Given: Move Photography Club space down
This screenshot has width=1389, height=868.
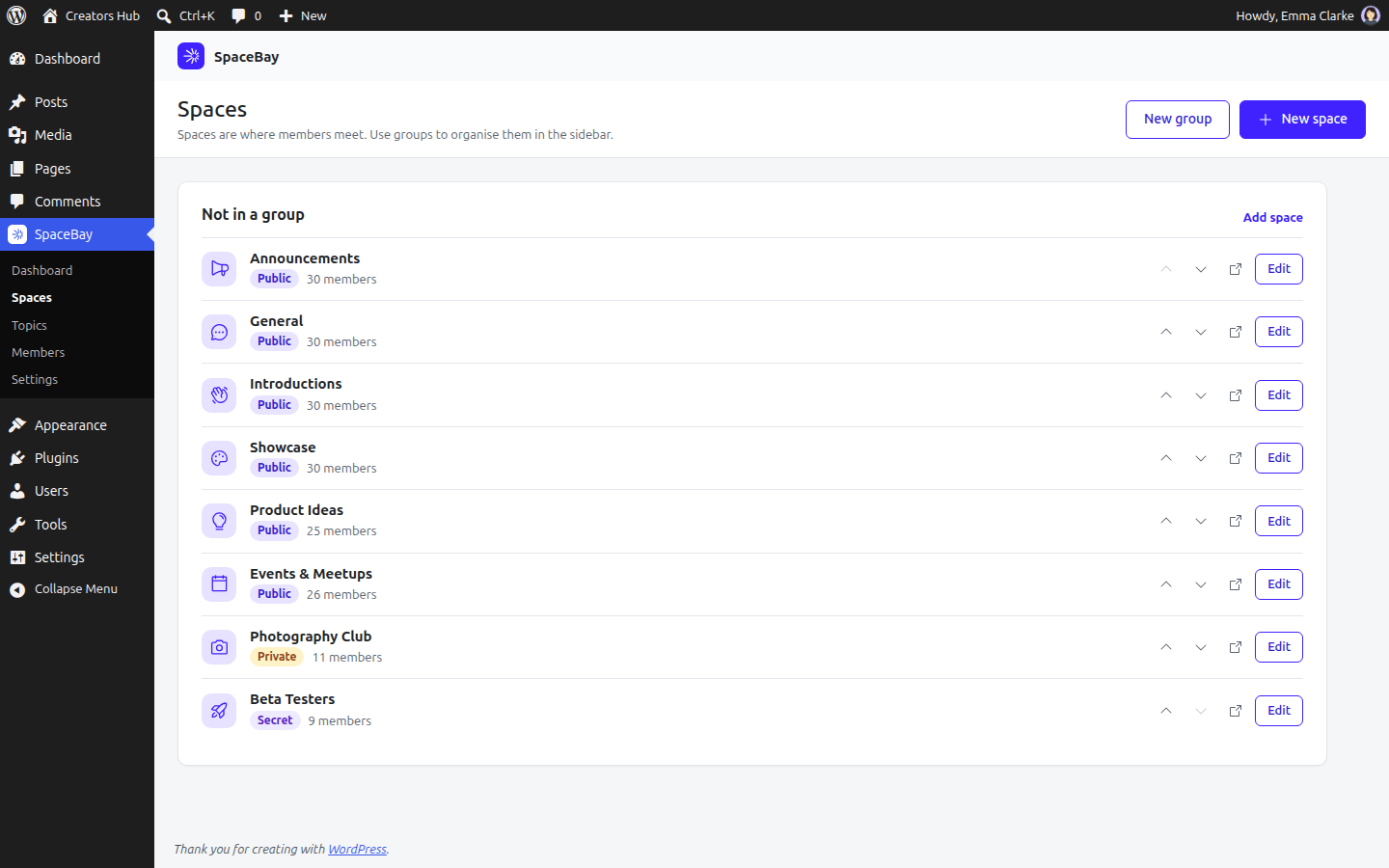Looking at the screenshot, I should click(1201, 647).
